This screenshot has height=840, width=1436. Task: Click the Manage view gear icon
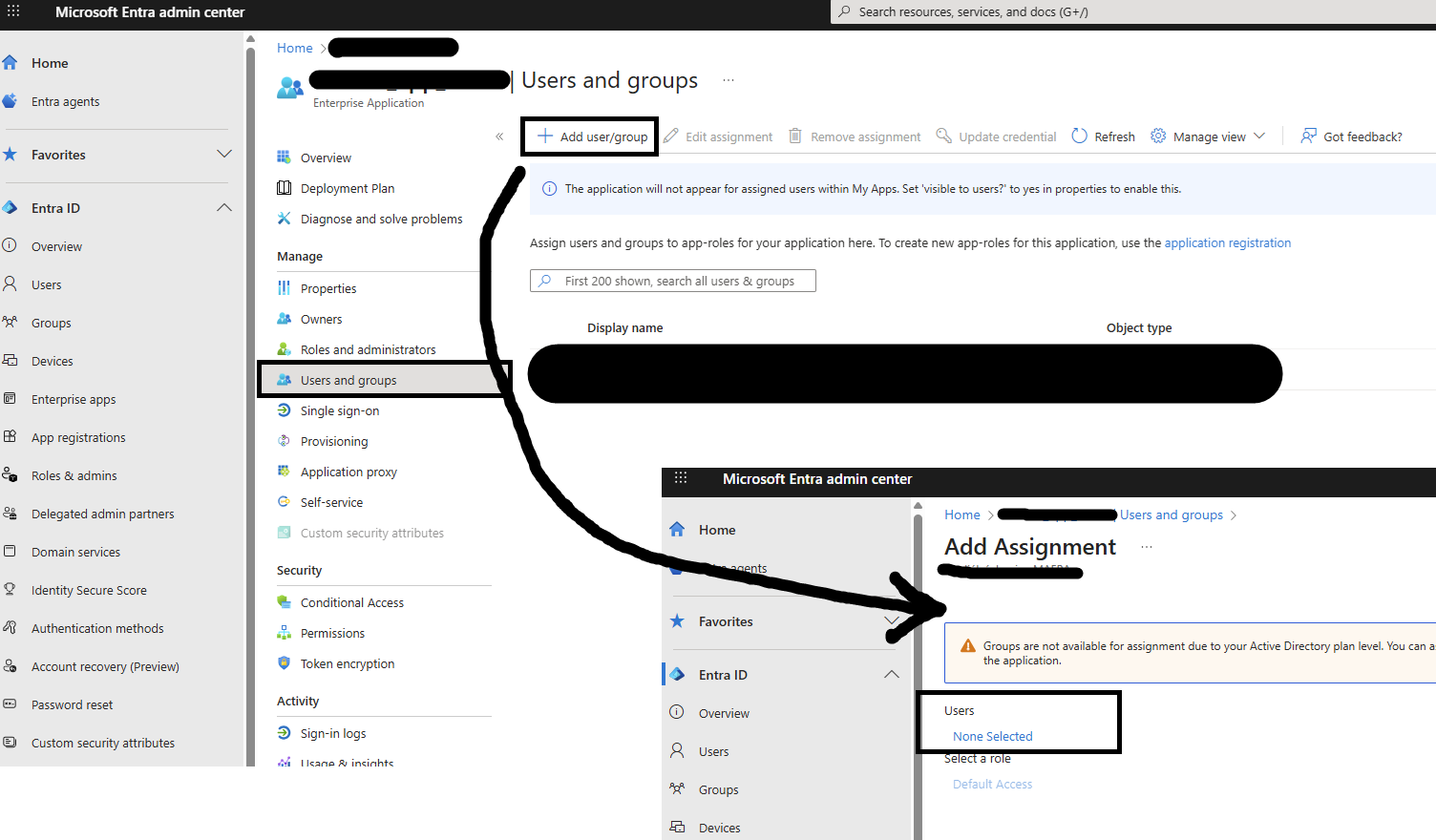[x=1158, y=136]
